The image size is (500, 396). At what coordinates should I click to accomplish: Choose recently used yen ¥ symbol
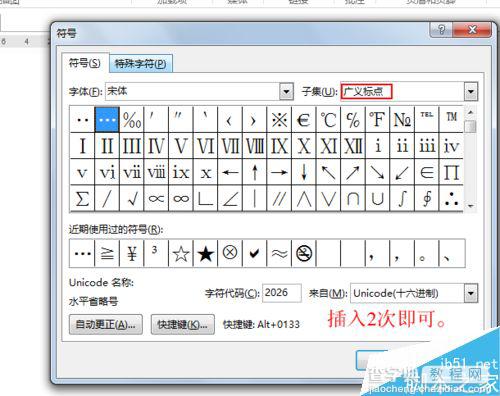(x=132, y=253)
